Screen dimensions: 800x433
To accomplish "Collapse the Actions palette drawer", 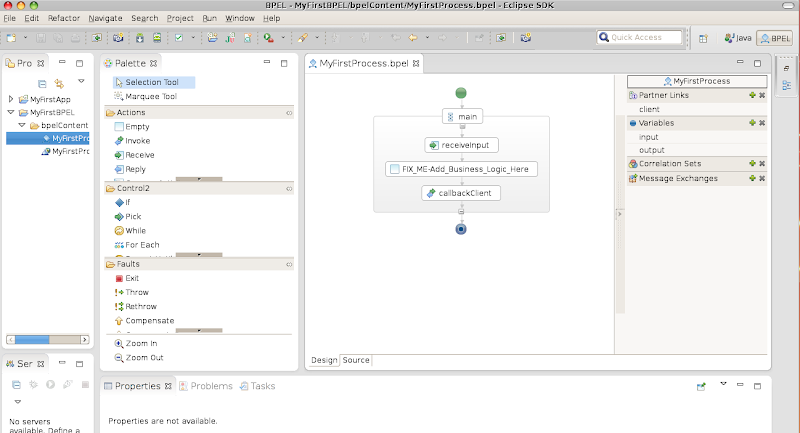I will [199, 112].
